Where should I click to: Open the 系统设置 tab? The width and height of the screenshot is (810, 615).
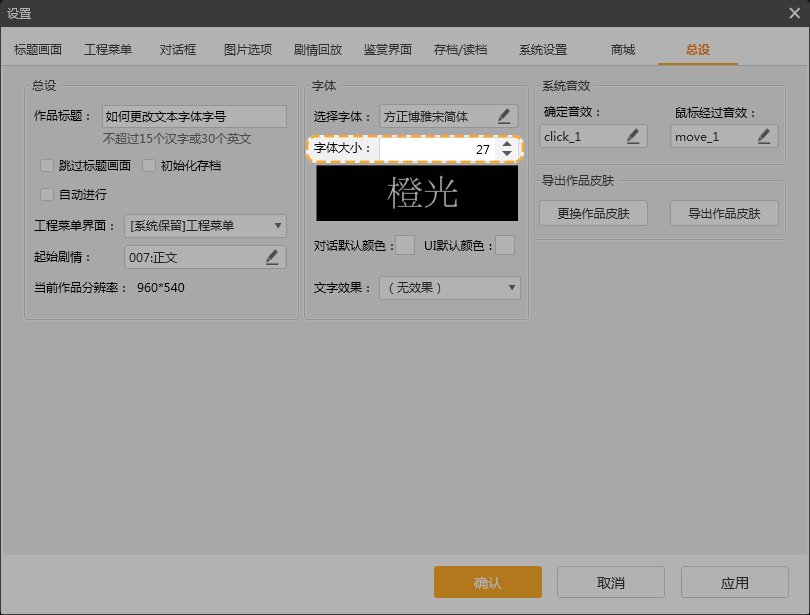pyautogui.click(x=543, y=50)
